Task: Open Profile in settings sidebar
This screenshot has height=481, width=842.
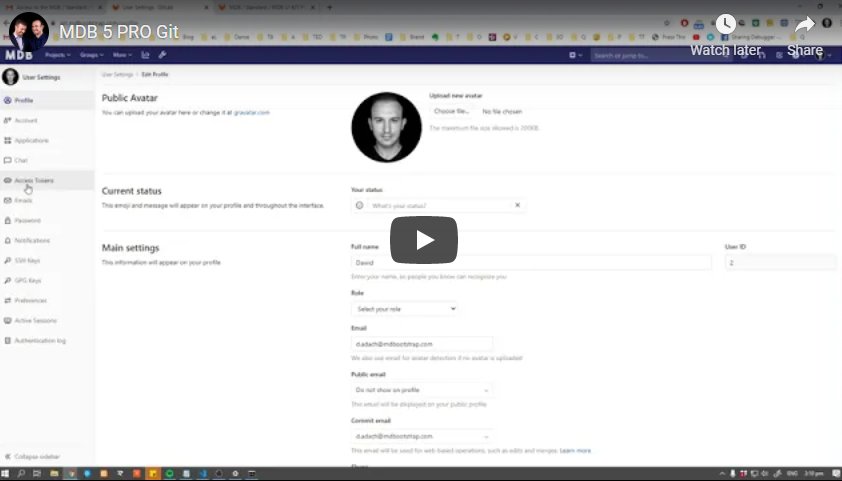Action: (47, 100)
